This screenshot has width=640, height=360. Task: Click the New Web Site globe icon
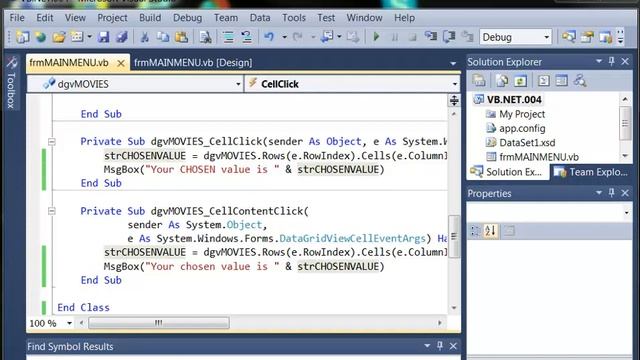(x=40, y=37)
